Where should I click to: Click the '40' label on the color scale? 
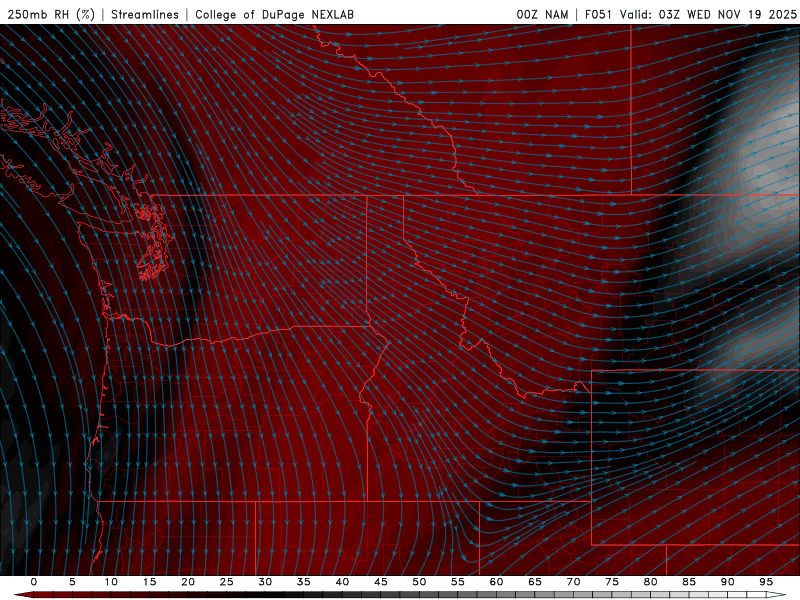(342, 582)
